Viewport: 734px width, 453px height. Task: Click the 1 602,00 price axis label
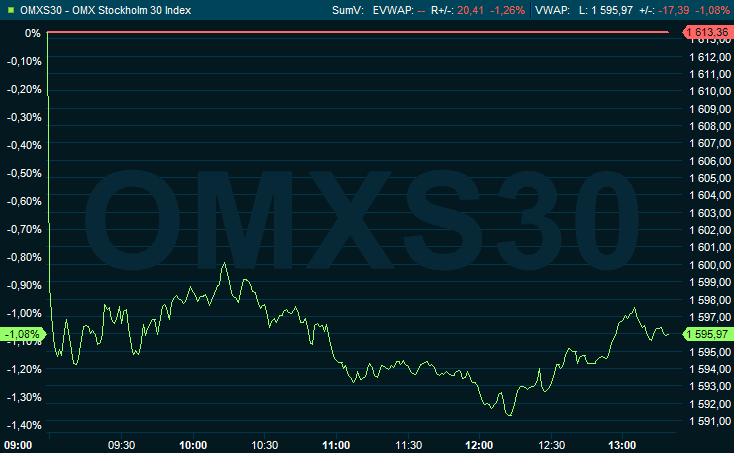coord(710,230)
